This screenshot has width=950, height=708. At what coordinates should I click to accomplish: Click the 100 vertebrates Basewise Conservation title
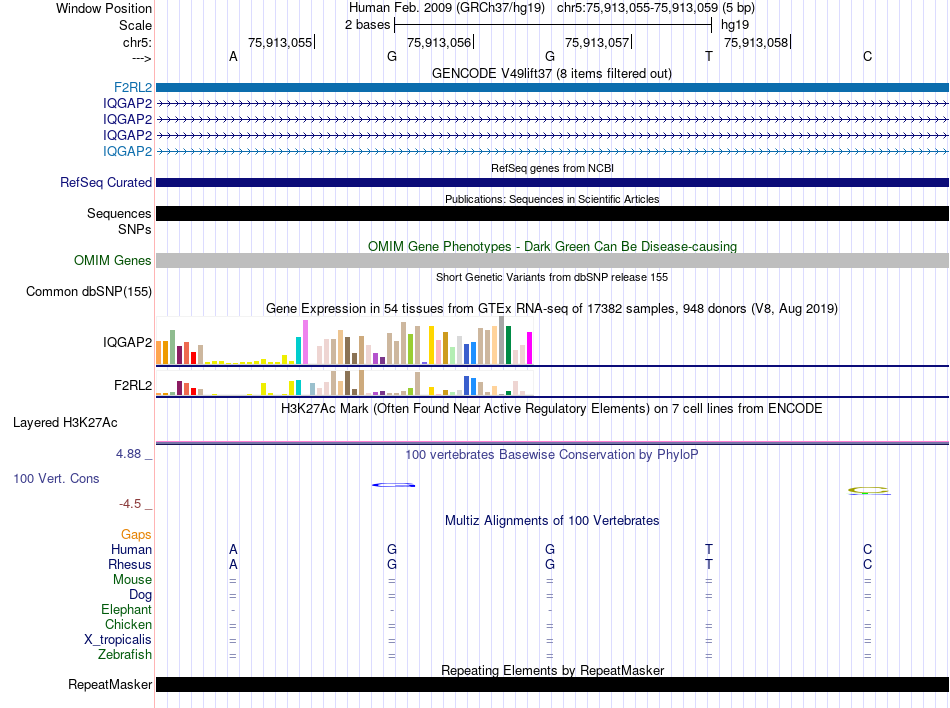pyautogui.click(x=552, y=455)
